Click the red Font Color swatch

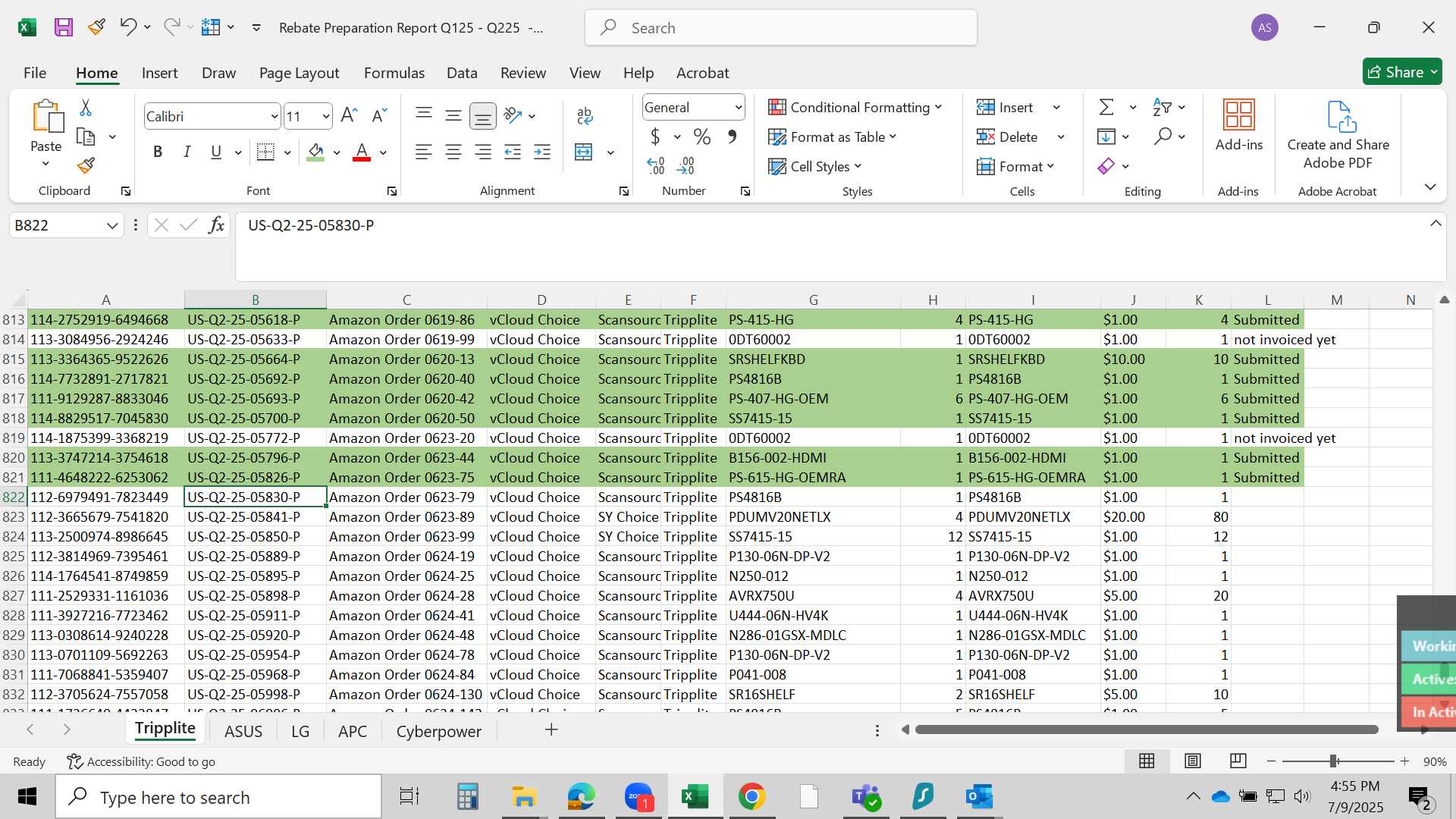click(362, 152)
